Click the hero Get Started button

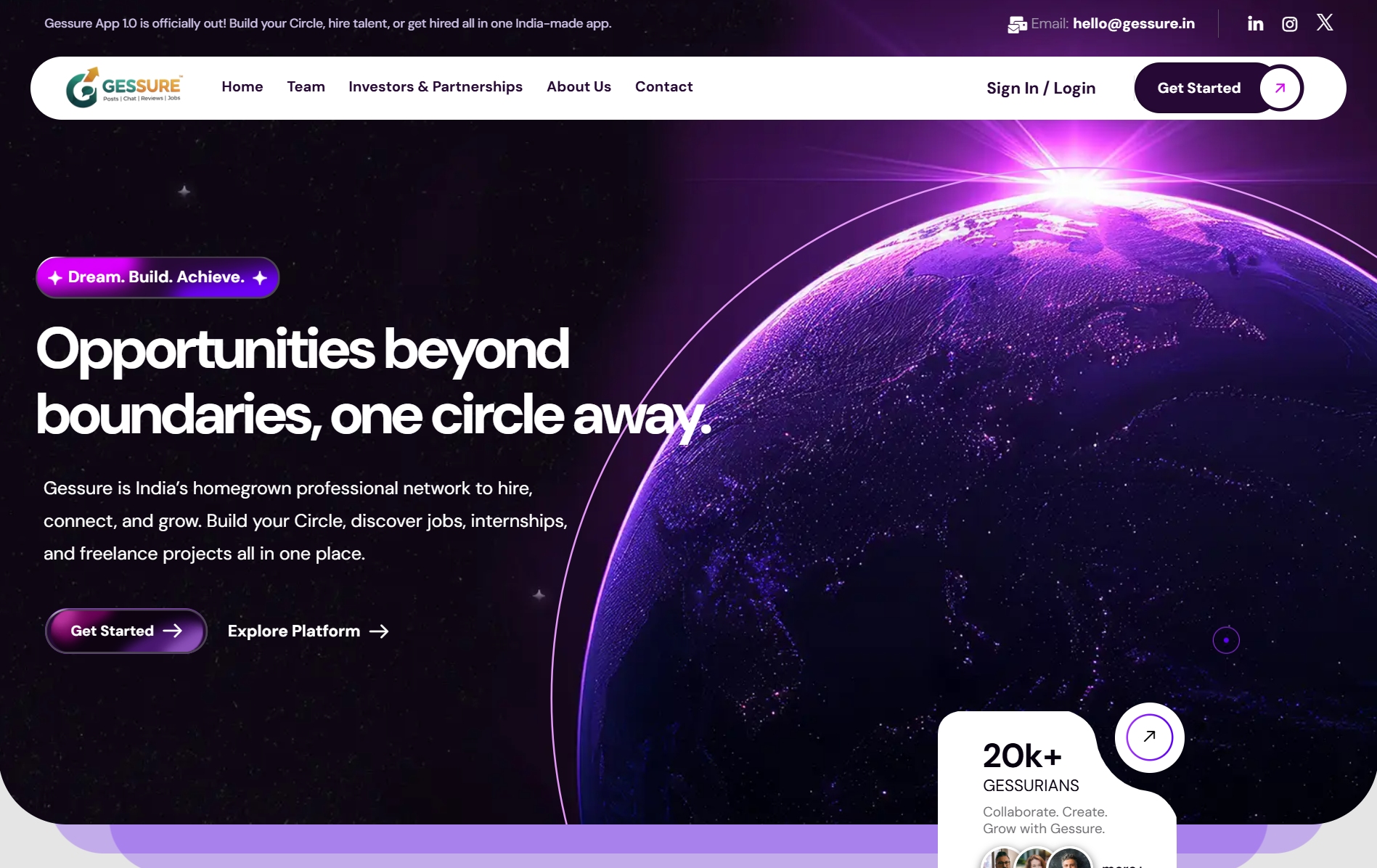pos(126,631)
